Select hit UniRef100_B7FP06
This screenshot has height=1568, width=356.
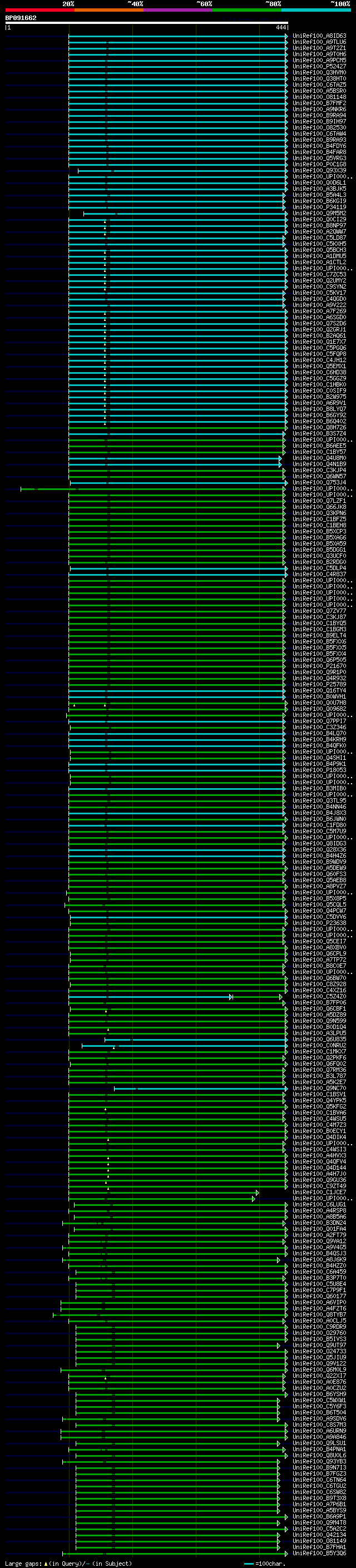pos(319,1002)
